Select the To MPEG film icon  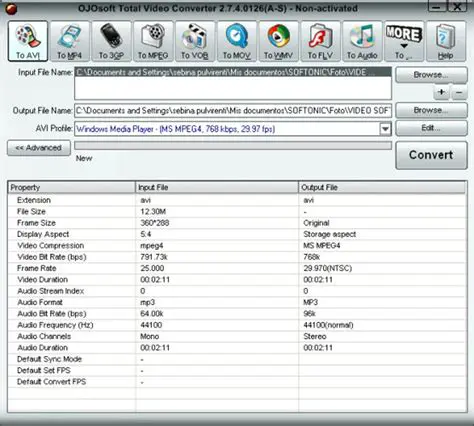tap(153, 41)
